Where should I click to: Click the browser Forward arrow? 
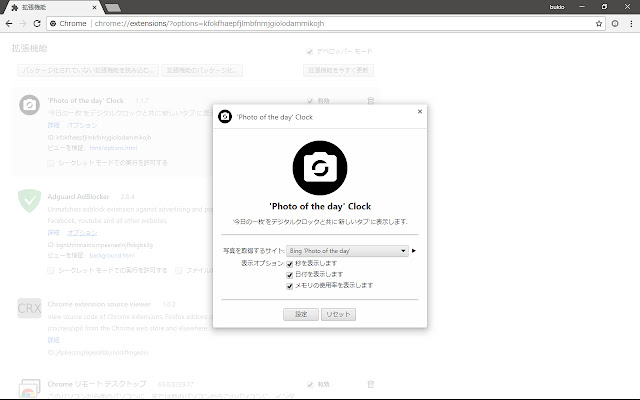click(x=23, y=24)
